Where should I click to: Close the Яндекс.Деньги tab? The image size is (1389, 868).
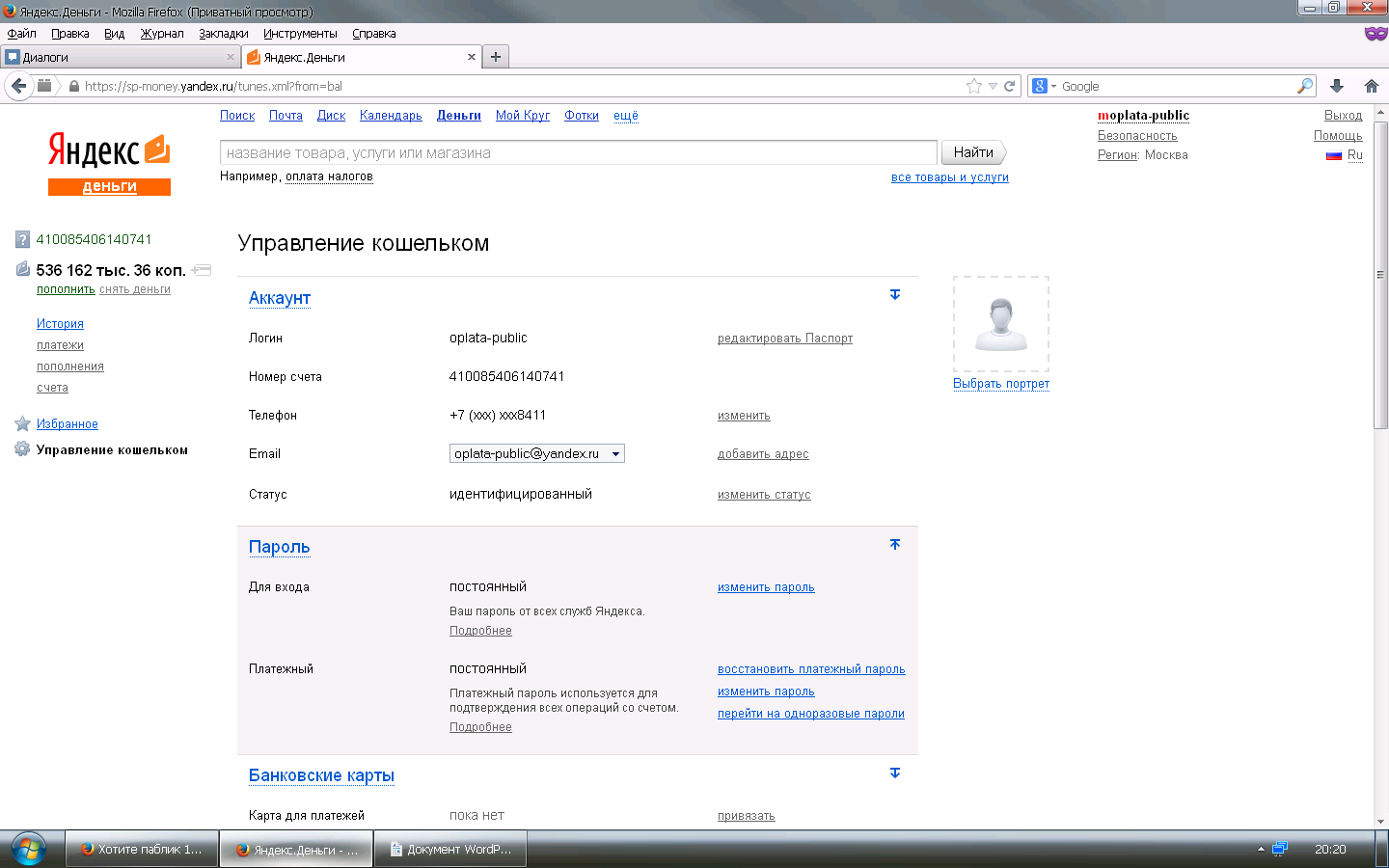coord(472,57)
